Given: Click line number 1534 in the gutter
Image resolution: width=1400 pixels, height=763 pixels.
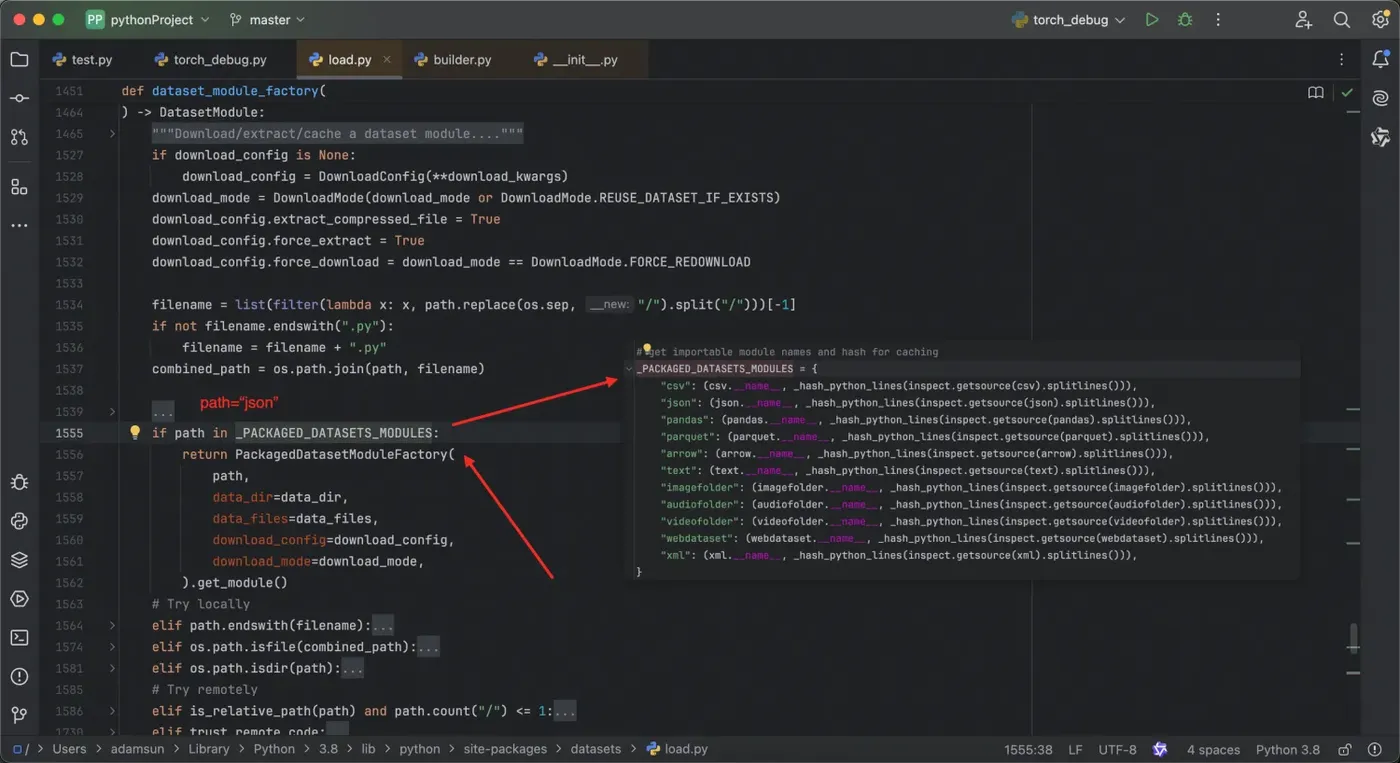Looking at the screenshot, I should 69,305.
